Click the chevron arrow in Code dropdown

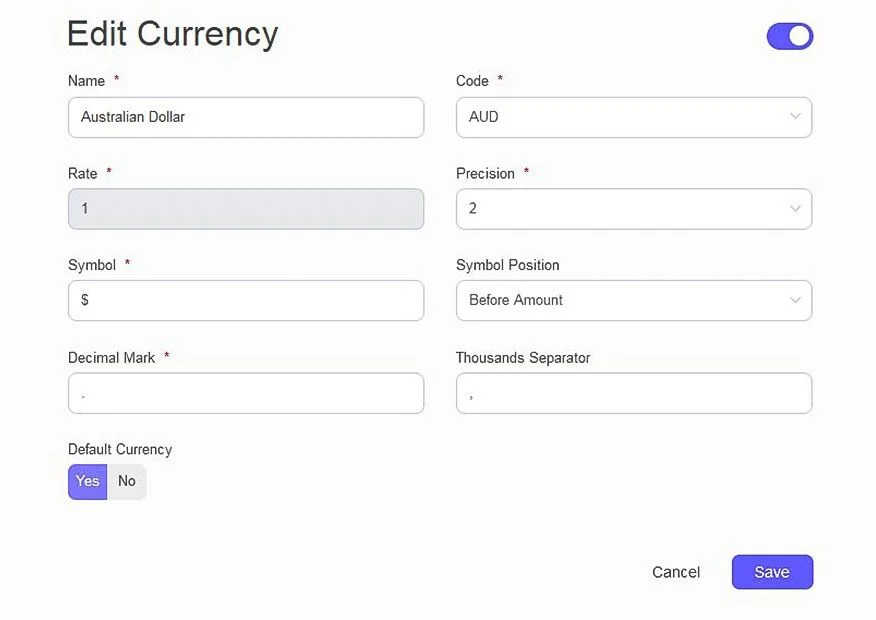pos(795,117)
